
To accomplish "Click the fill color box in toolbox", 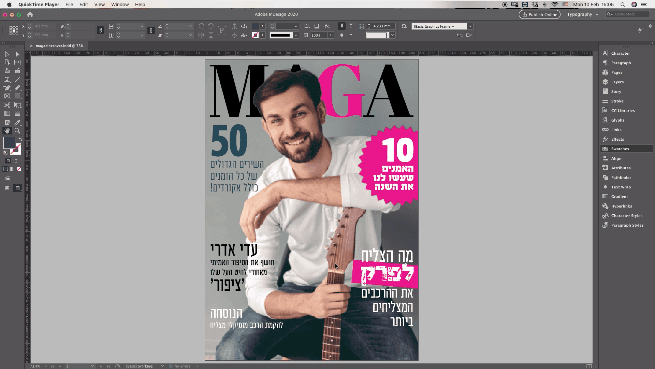I will click(x=9, y=142).
